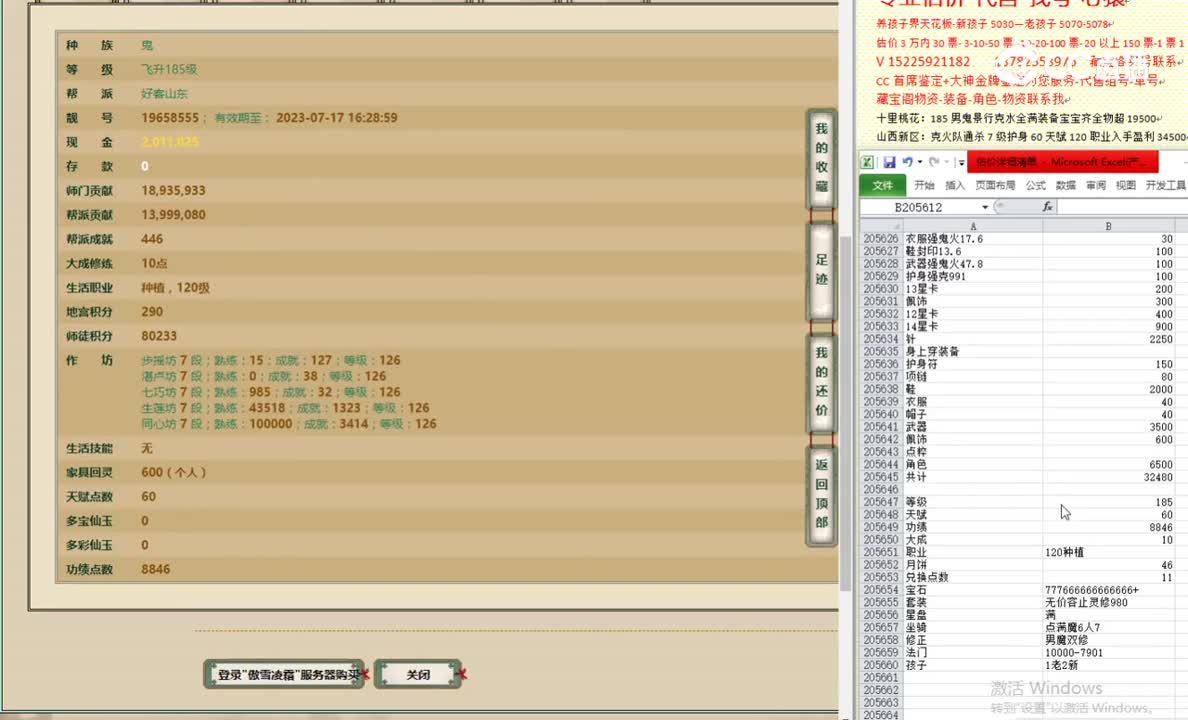This screenshot has width=1188, height=720.
Task: Click 生活职业 value 种植，120级
Action: 176,287
